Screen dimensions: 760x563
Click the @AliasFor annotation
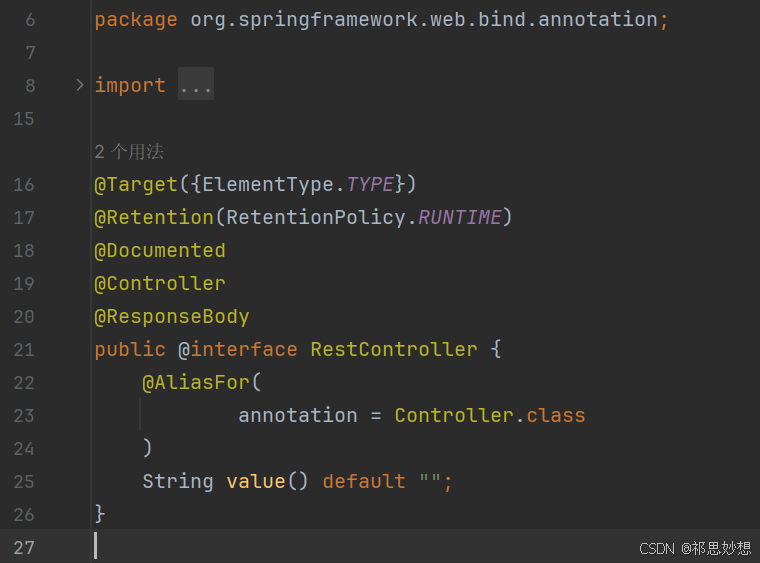pyautogui.click(x=196, y=383)
